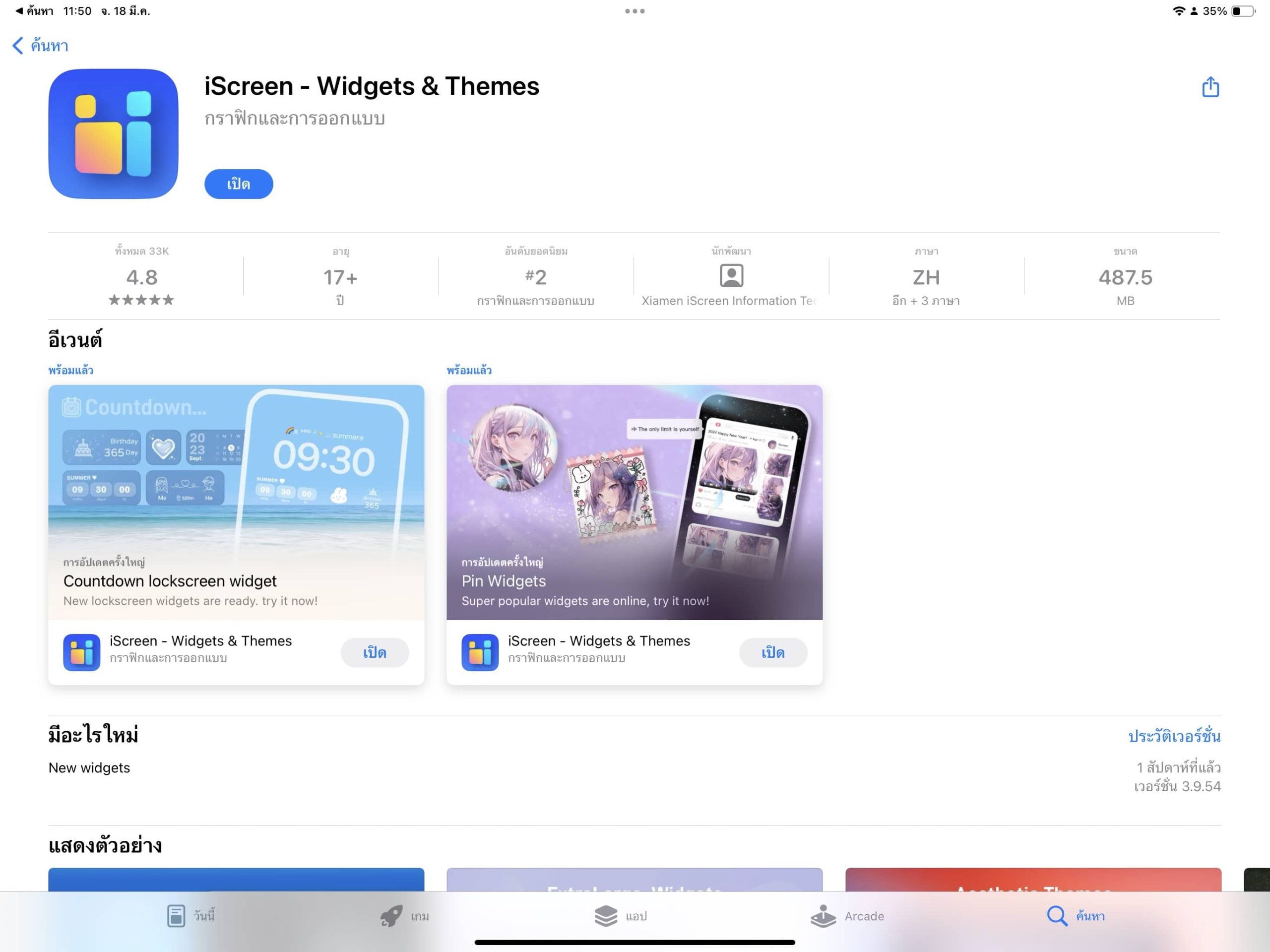Tap the back chevron to ค้นหา

(x=18, y=46)
